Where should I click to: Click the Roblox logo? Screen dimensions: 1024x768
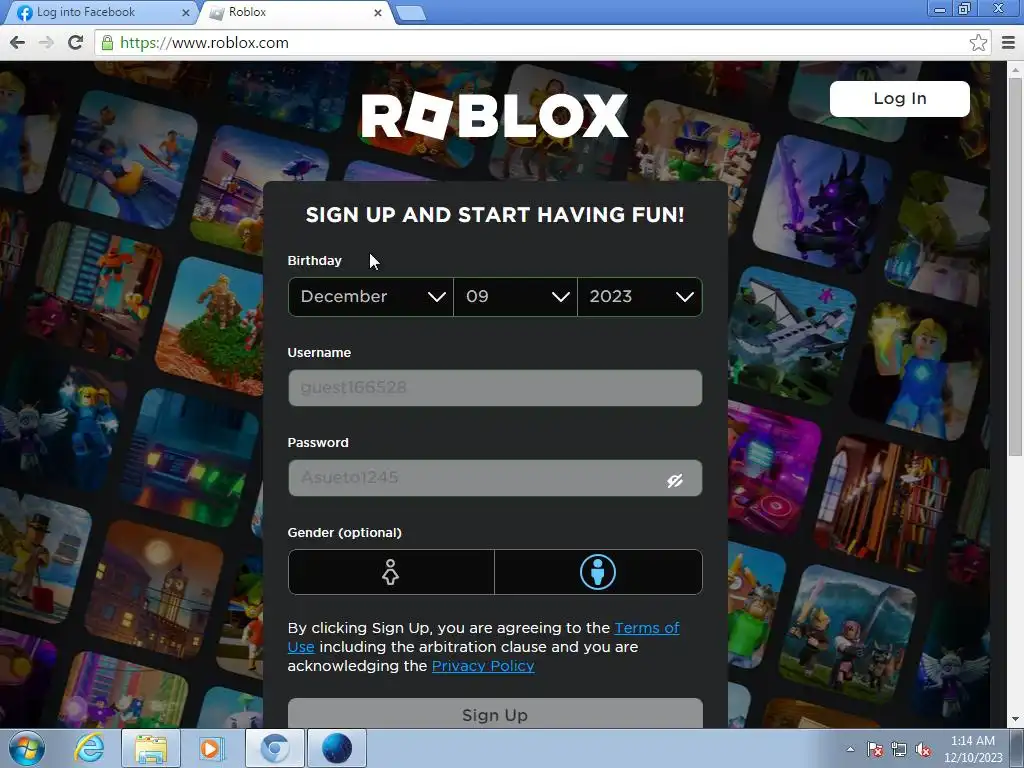tap(494, 116)
